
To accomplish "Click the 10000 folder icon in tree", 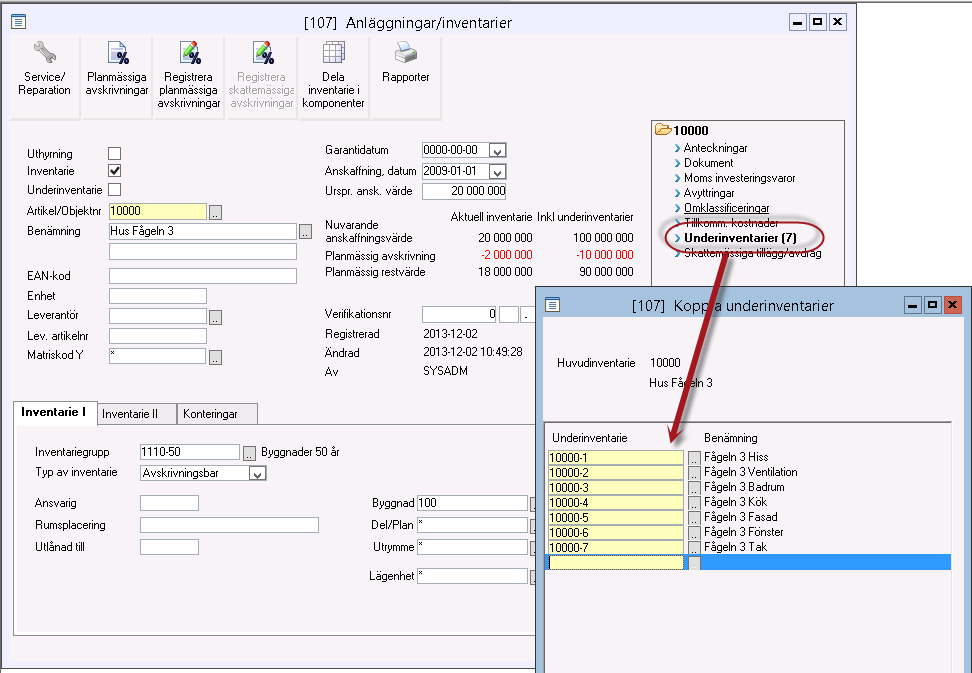I will (663, 130).
